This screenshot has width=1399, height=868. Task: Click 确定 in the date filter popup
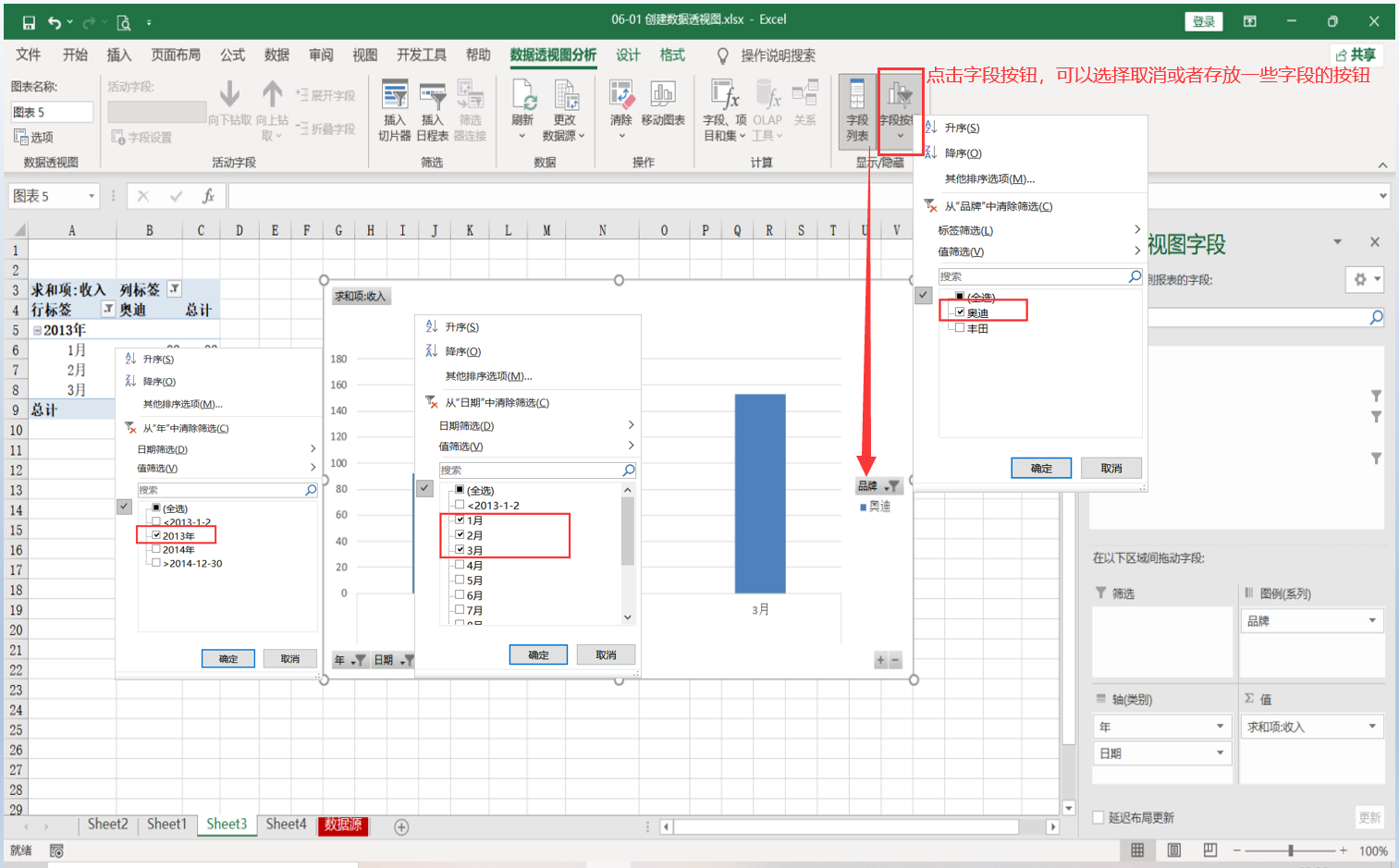(538, 654)
